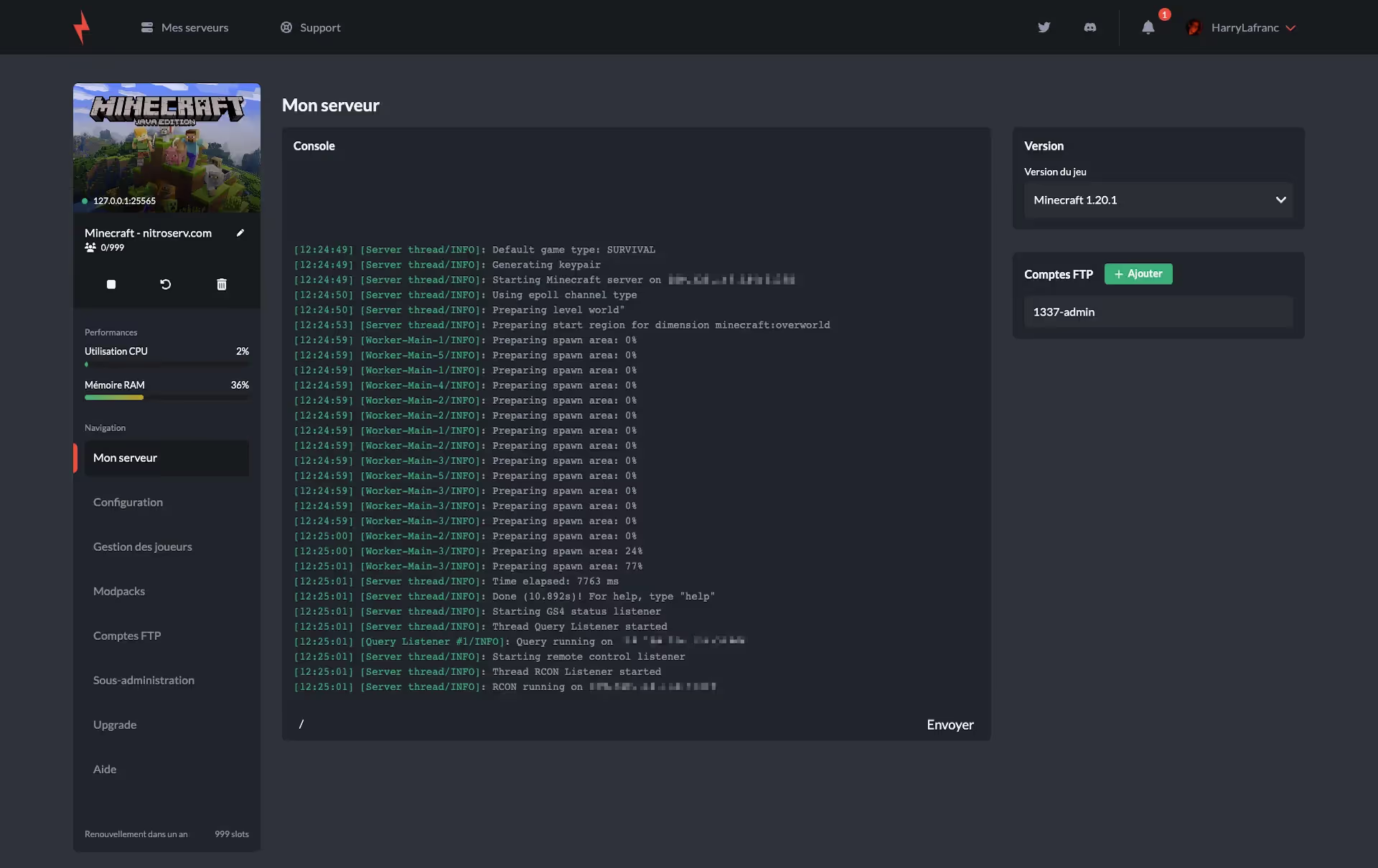
Task: Go to Configuration in the sidebar
Action: point(128,502)
